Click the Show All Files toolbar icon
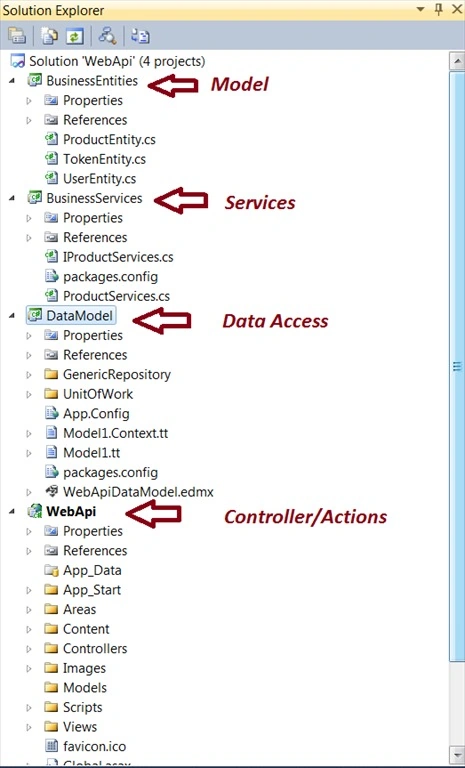Screen dimensions: 465x768 (49, 36)
